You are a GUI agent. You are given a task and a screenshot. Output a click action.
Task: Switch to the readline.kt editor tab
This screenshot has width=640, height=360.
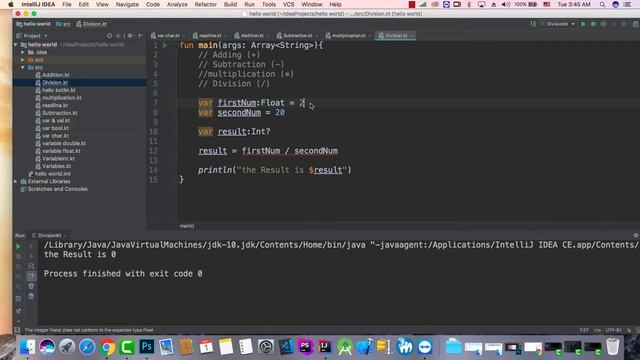[210, 36]
